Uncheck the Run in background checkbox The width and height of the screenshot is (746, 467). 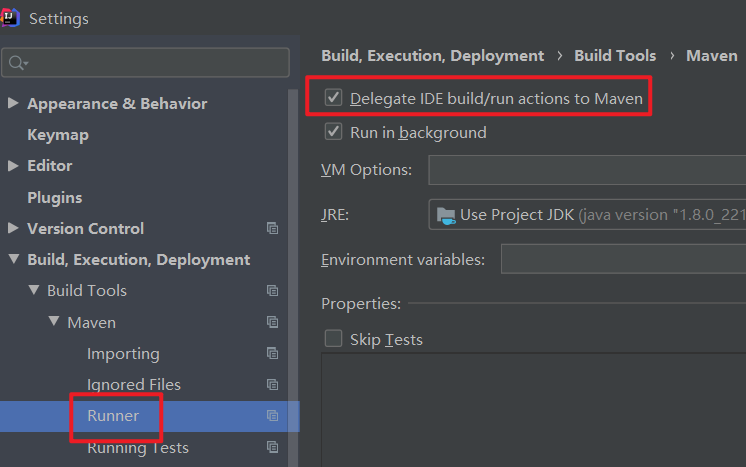click(333, 132)
